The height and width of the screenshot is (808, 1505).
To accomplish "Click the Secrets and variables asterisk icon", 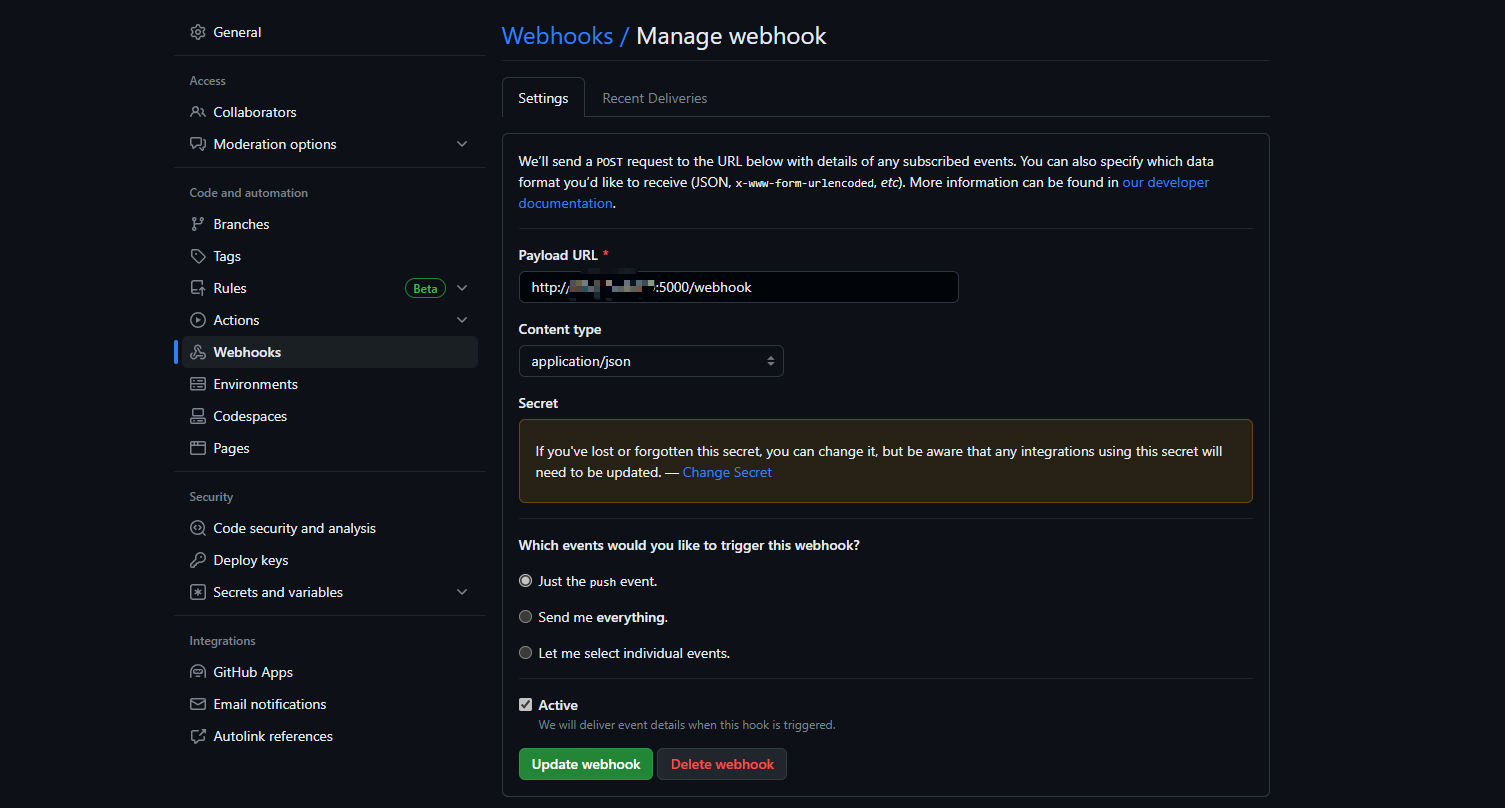I will coord(198,592).
